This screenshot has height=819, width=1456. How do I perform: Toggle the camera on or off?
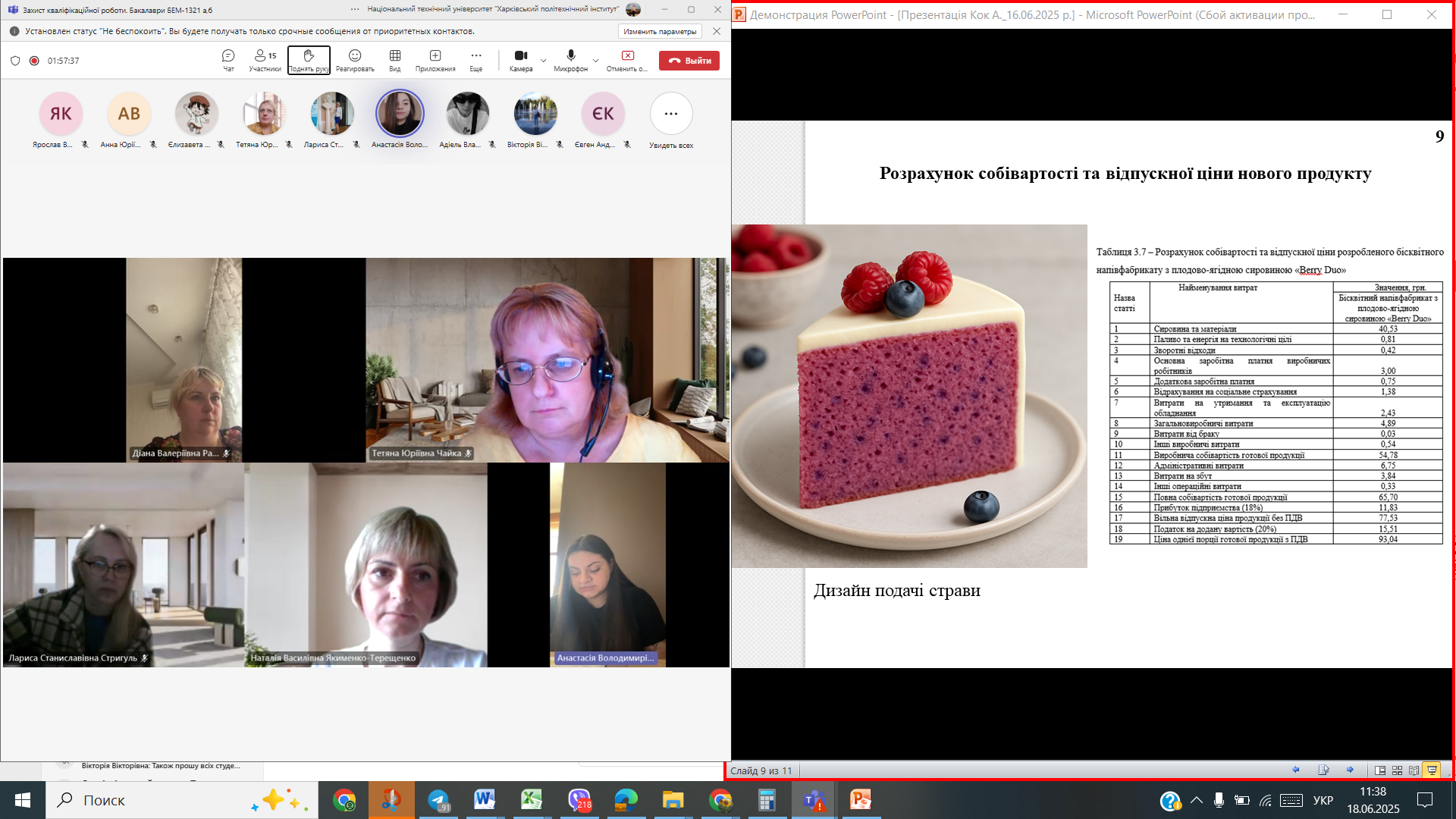click(521, 60)
